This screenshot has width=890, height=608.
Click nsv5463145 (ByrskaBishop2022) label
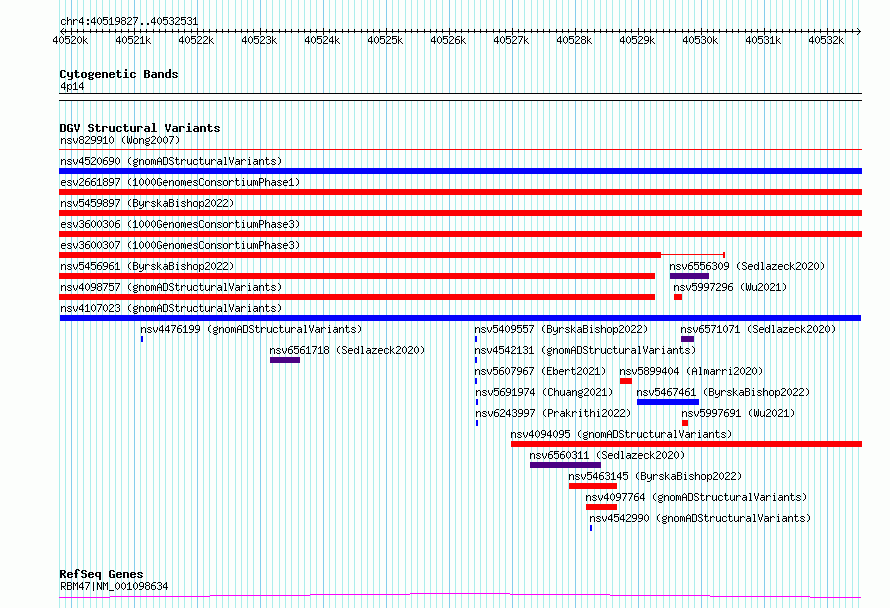click(655, 476)
